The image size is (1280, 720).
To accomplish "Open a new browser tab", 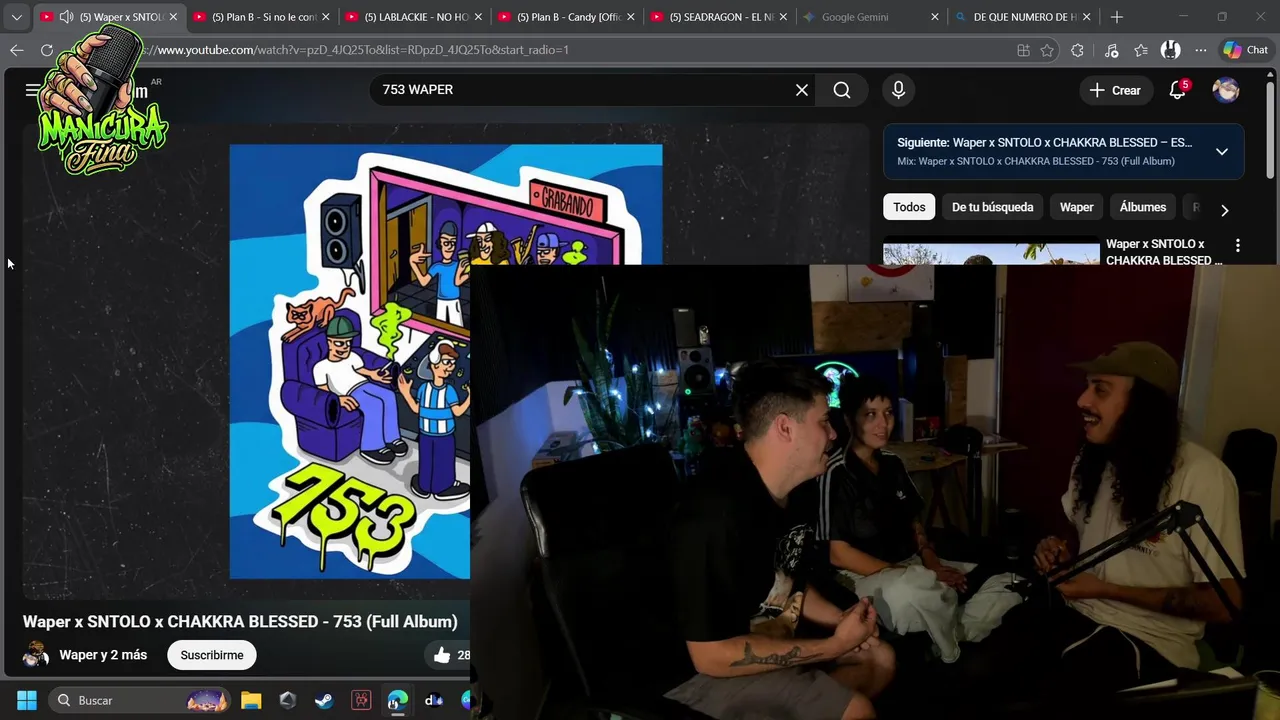I will pyautogui.click(x=1117, y=17).
